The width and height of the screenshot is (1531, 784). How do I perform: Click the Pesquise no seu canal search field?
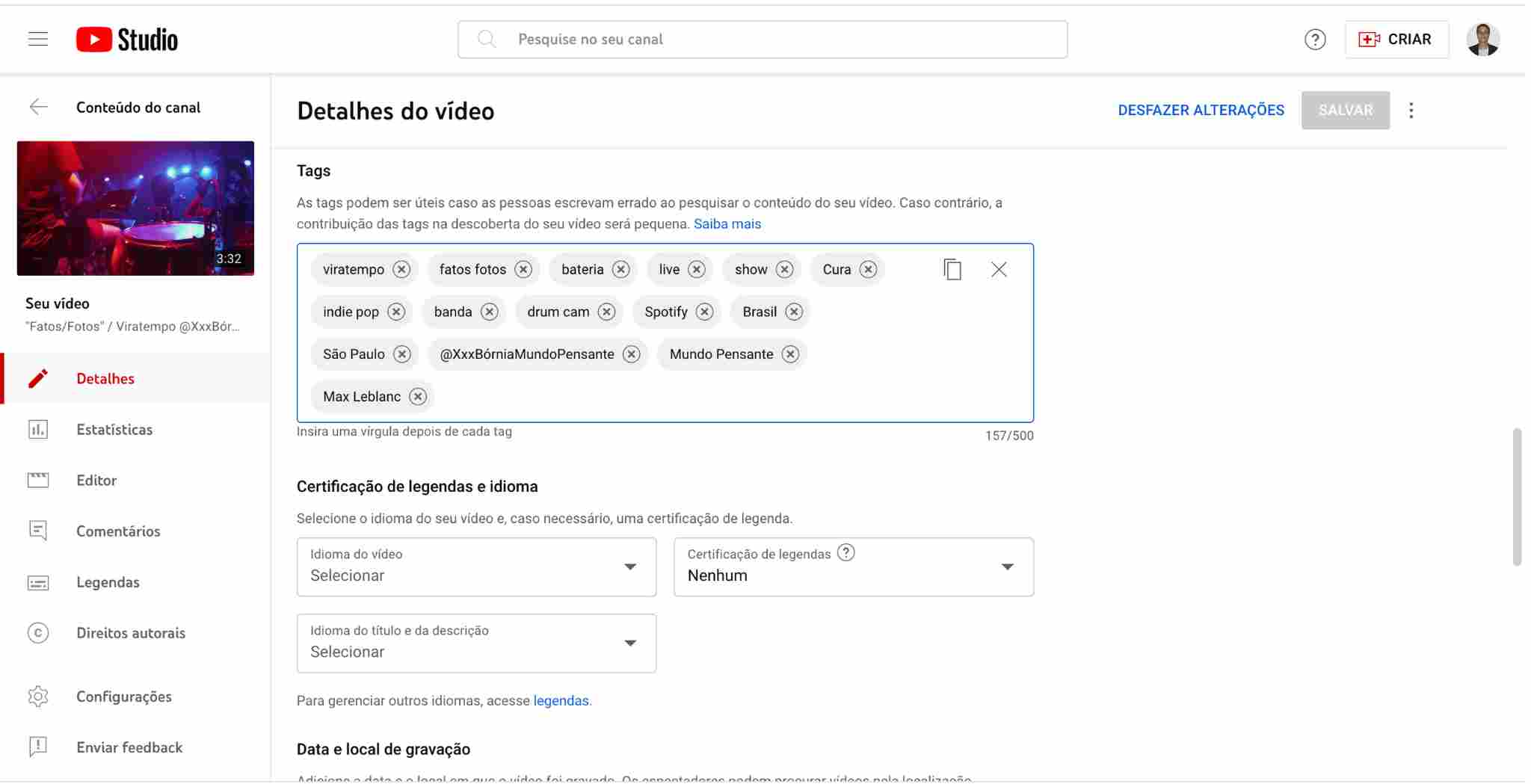tap(763, 40)
